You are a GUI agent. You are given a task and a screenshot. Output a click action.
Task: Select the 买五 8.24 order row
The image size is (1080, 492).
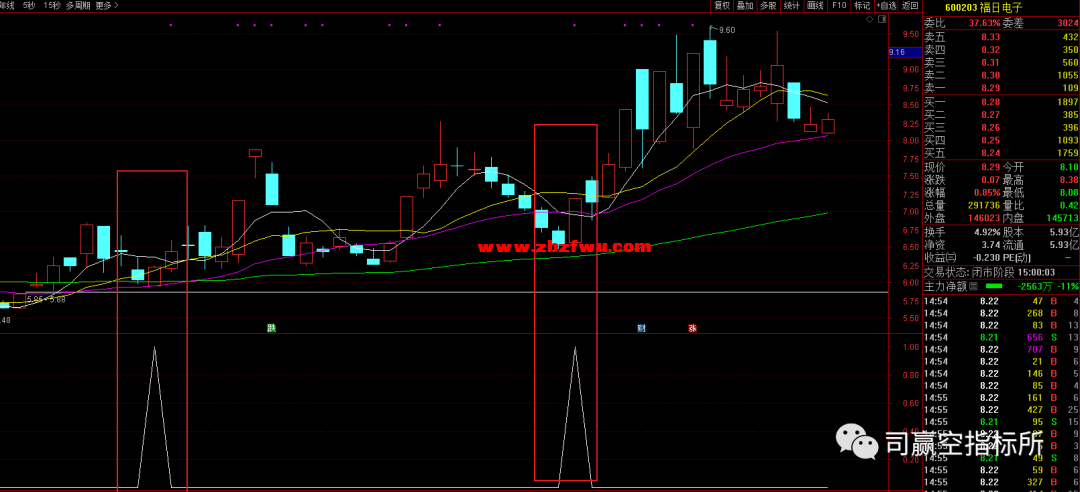1001,153
